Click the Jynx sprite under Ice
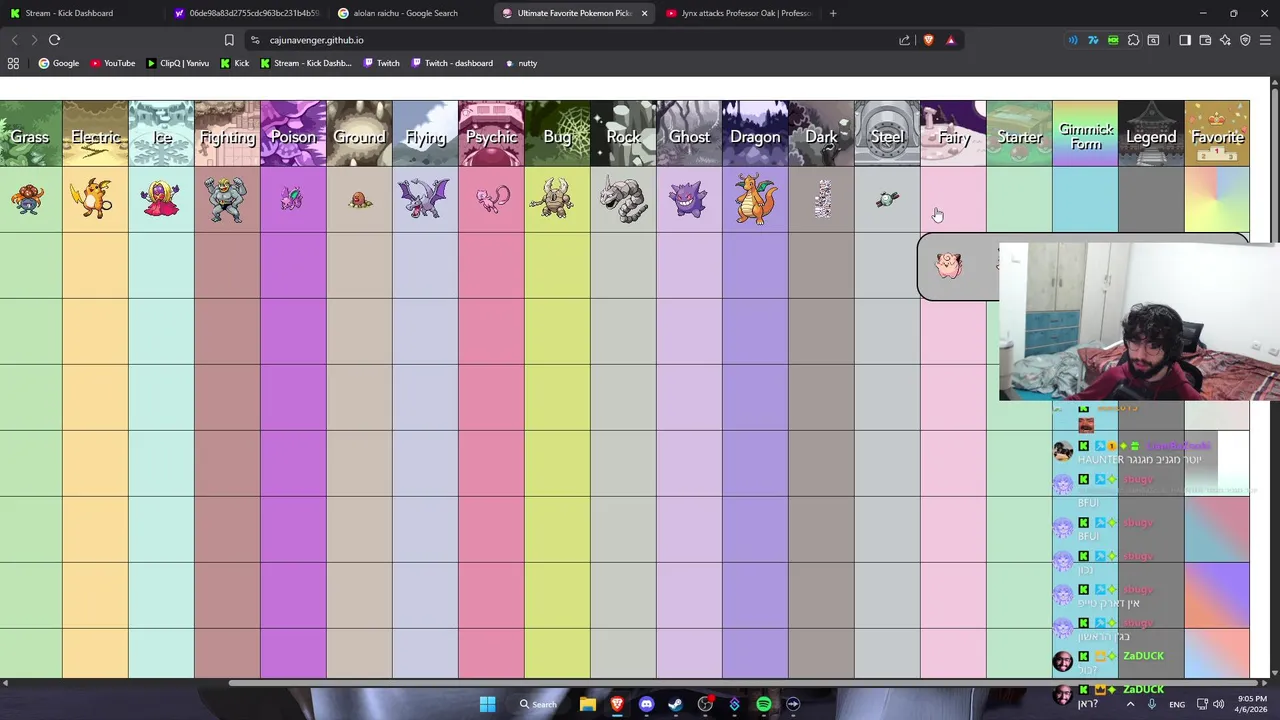1280x720 pixels. 161,199
